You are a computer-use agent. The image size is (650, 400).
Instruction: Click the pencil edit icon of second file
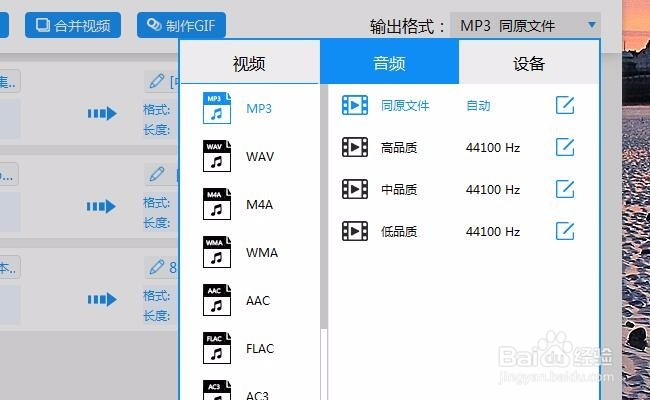[x=157, y=174]
